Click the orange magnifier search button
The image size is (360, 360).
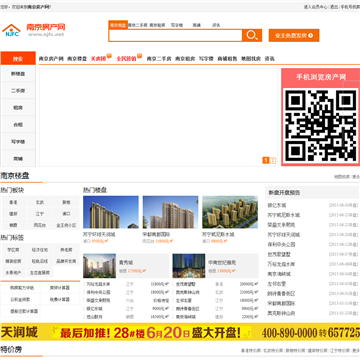click(252, 35)
